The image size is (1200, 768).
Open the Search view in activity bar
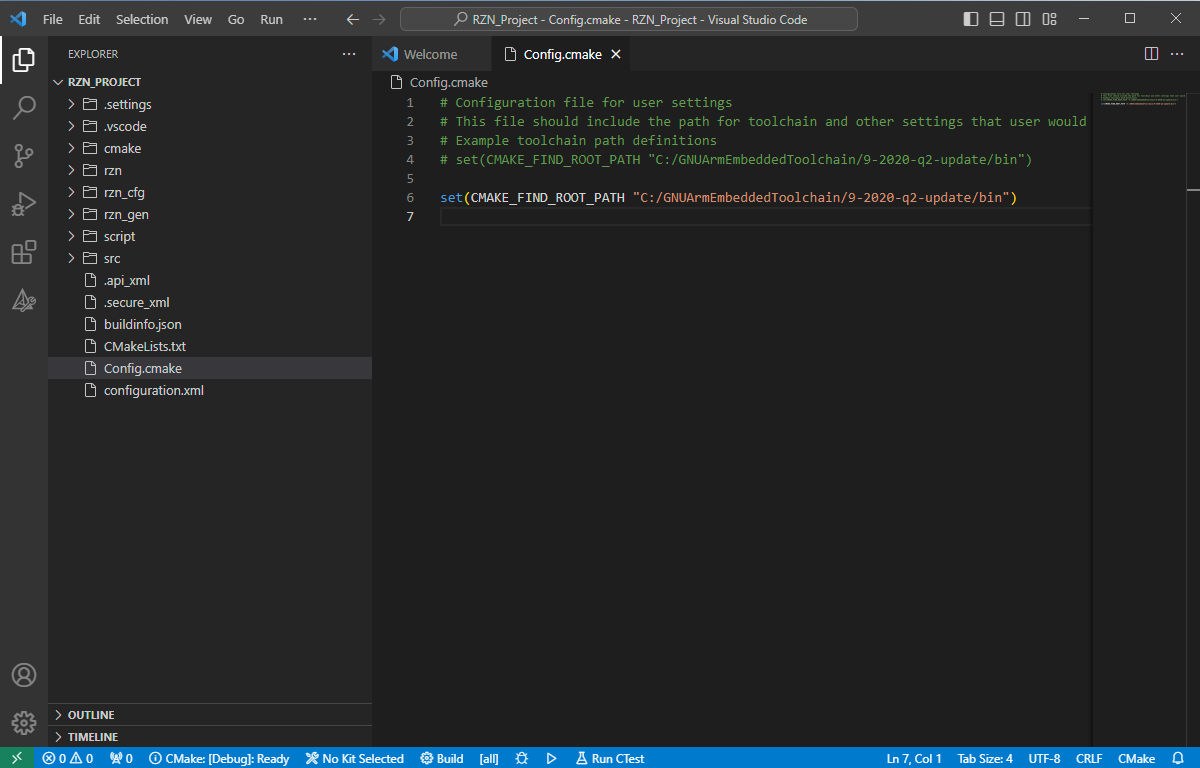click(24, 108)
